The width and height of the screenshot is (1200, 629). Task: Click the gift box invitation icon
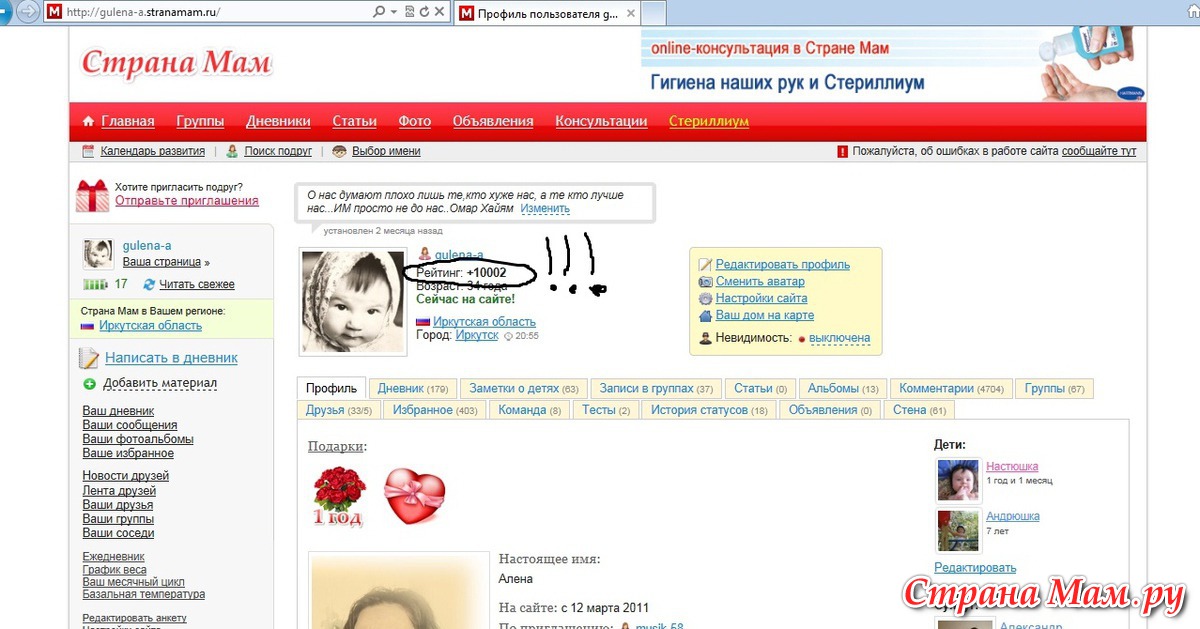click(x=92, y=195)
